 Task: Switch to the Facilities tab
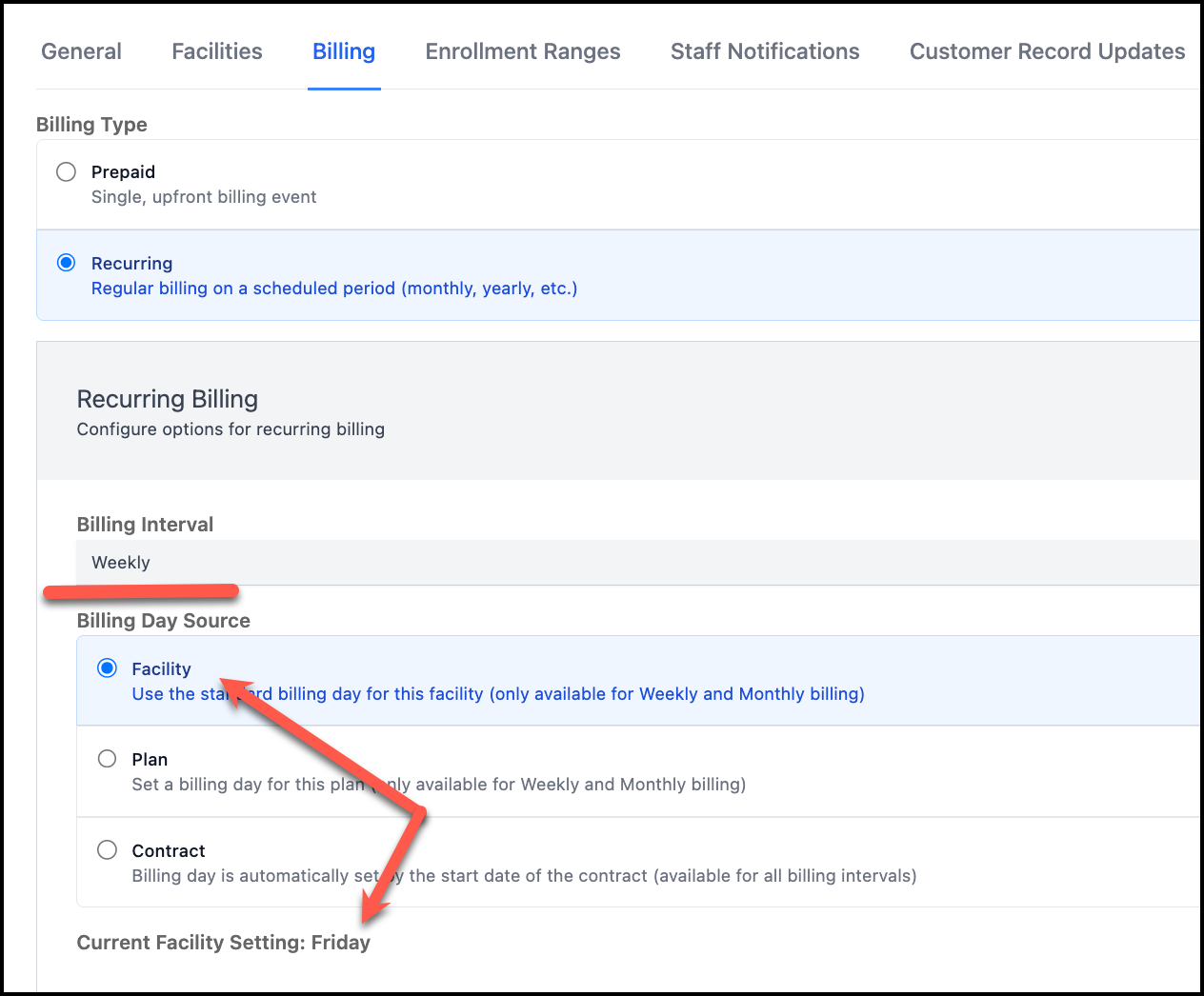[216, 51]
